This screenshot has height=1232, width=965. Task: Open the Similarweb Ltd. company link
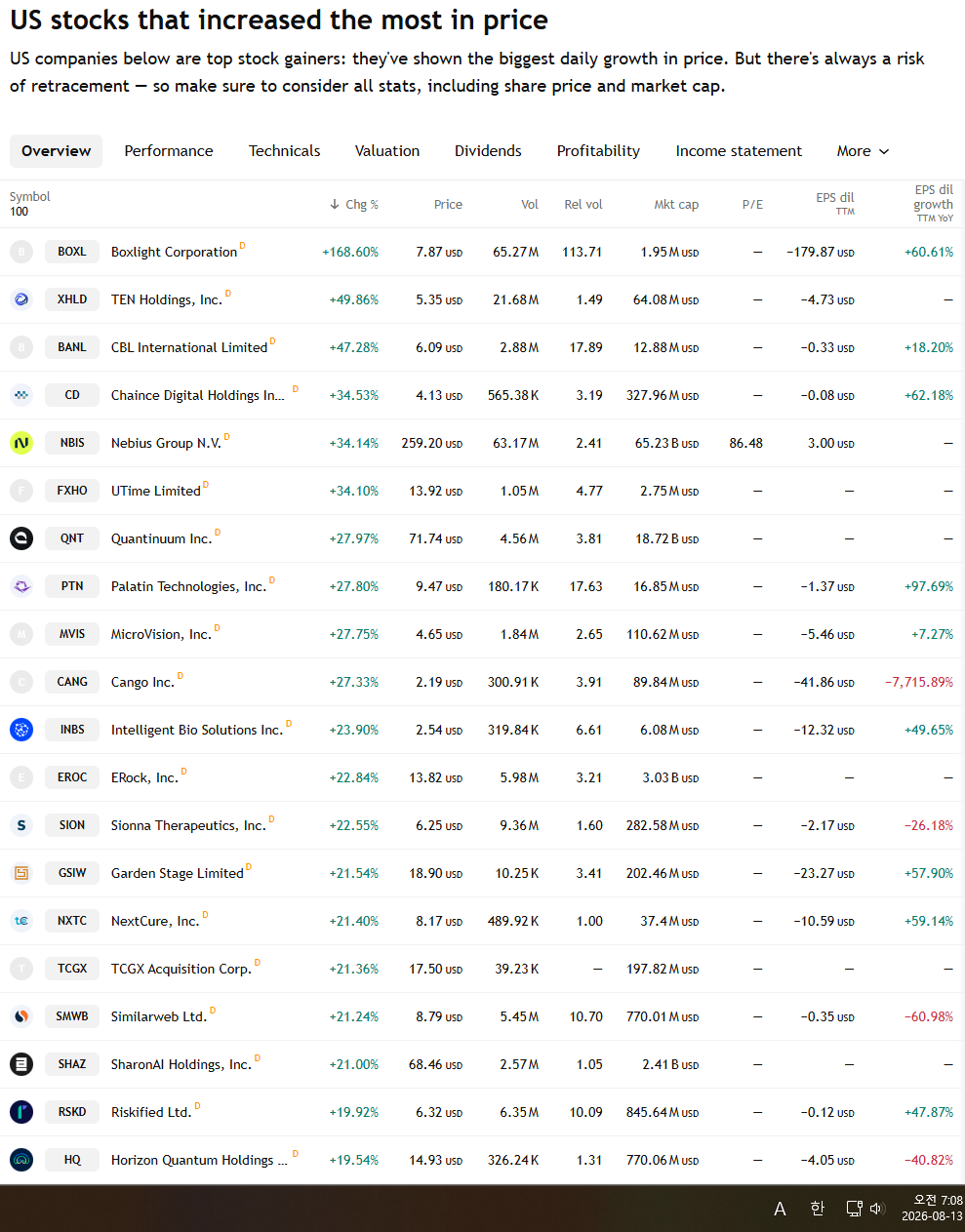point(159,1016)
